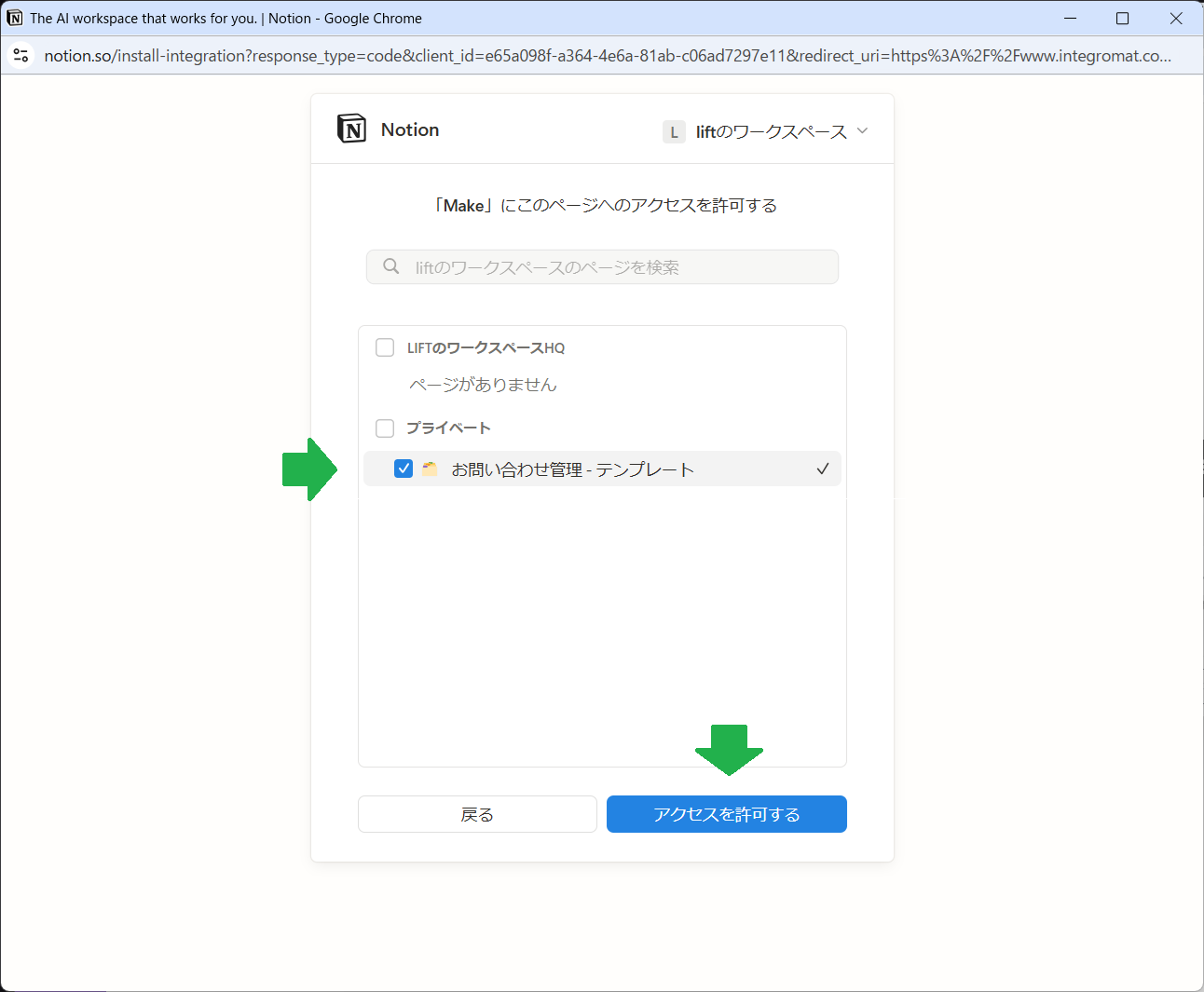1204x992 pixels.
Task: Toggle the LIFTのワークスペースHQ checkbox
Action: [385, 347]
